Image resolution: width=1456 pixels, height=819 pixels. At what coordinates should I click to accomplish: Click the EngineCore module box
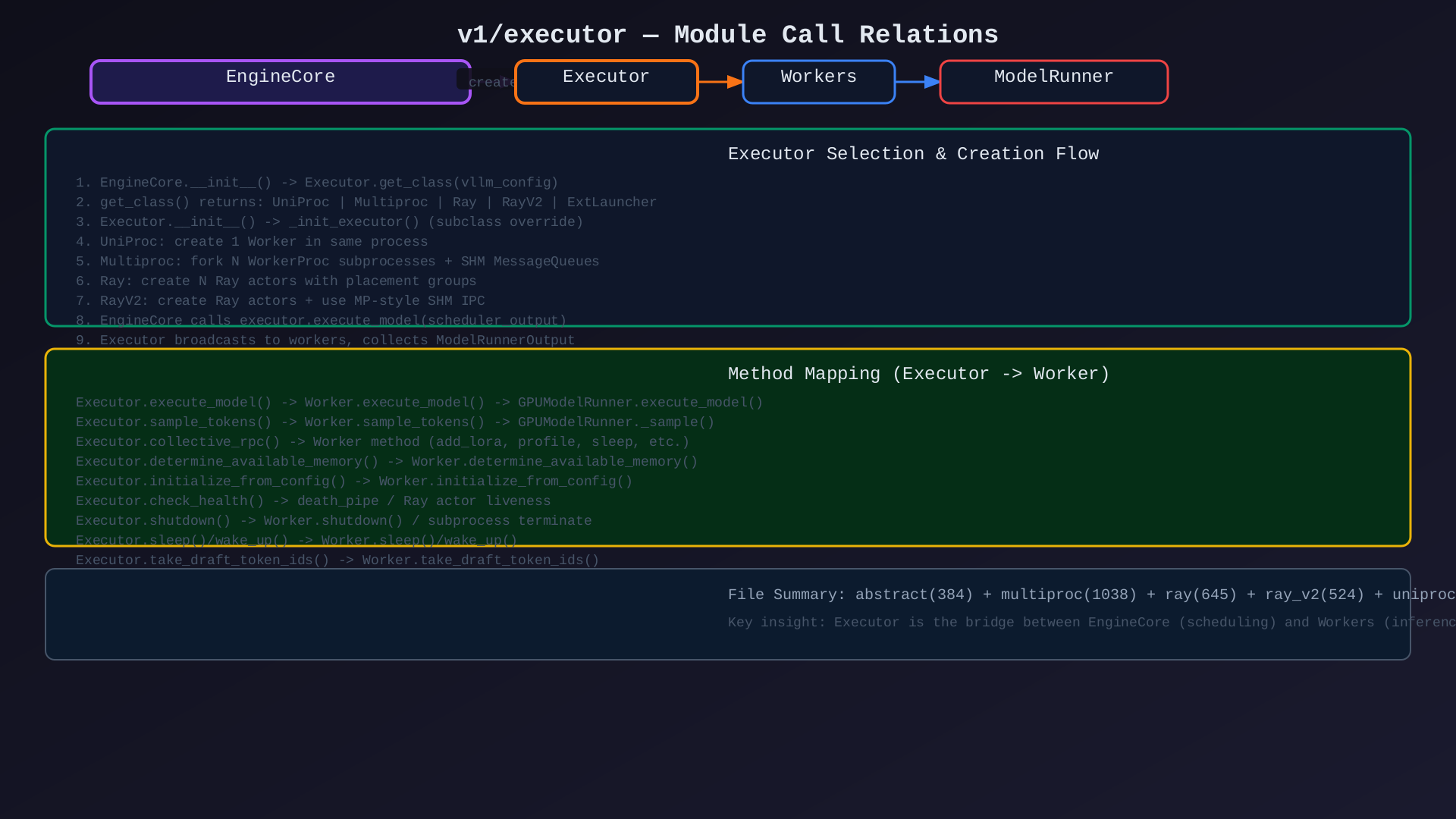click(281, 81)
